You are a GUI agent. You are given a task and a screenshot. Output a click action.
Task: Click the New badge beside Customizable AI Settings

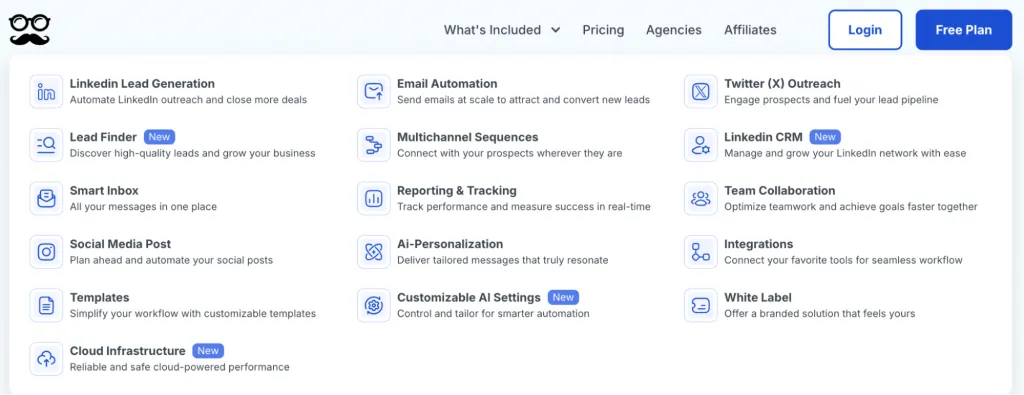pyautogui.click(x=563, y=298)
